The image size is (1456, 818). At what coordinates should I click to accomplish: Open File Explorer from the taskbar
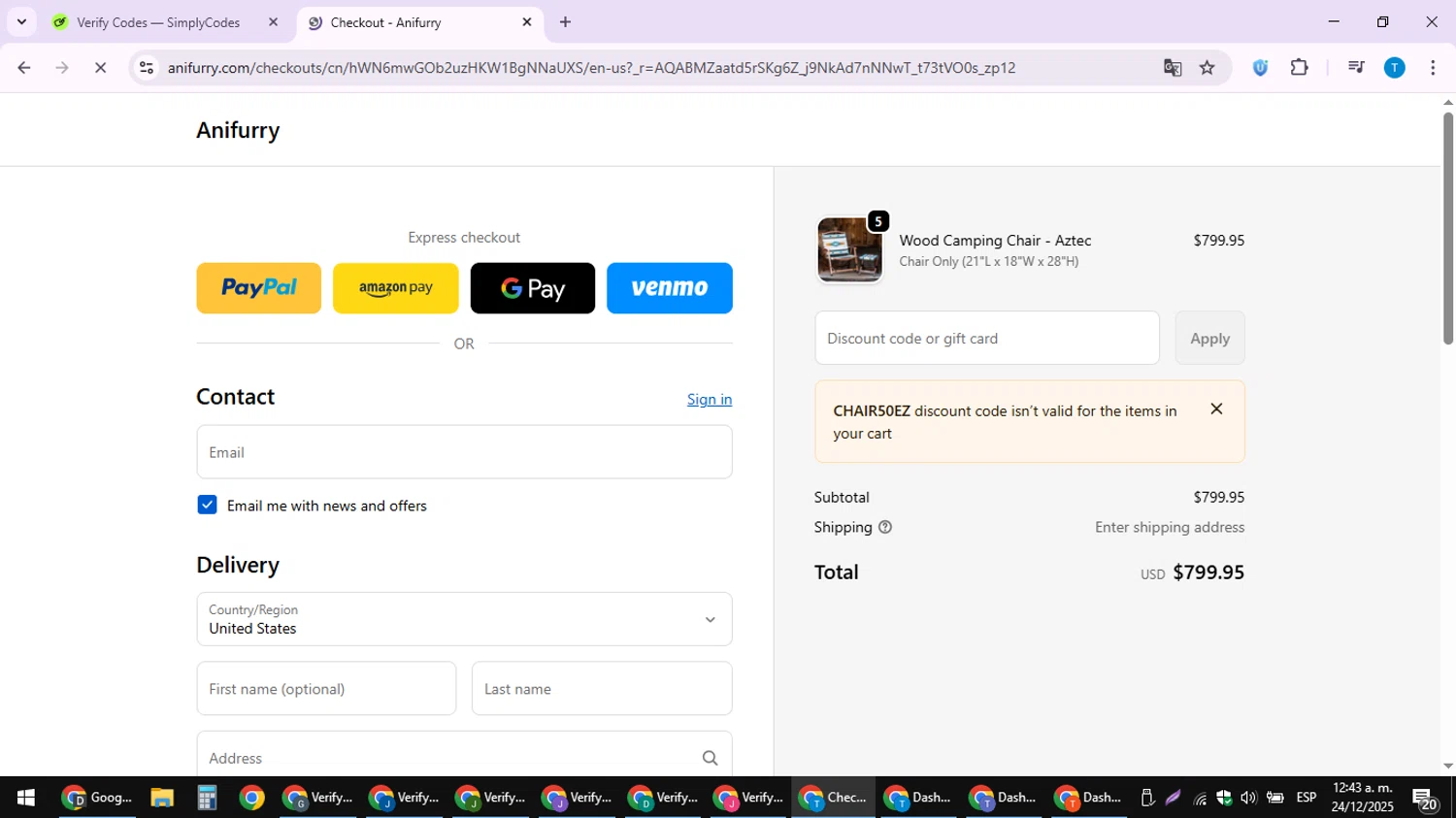(161, 798)
